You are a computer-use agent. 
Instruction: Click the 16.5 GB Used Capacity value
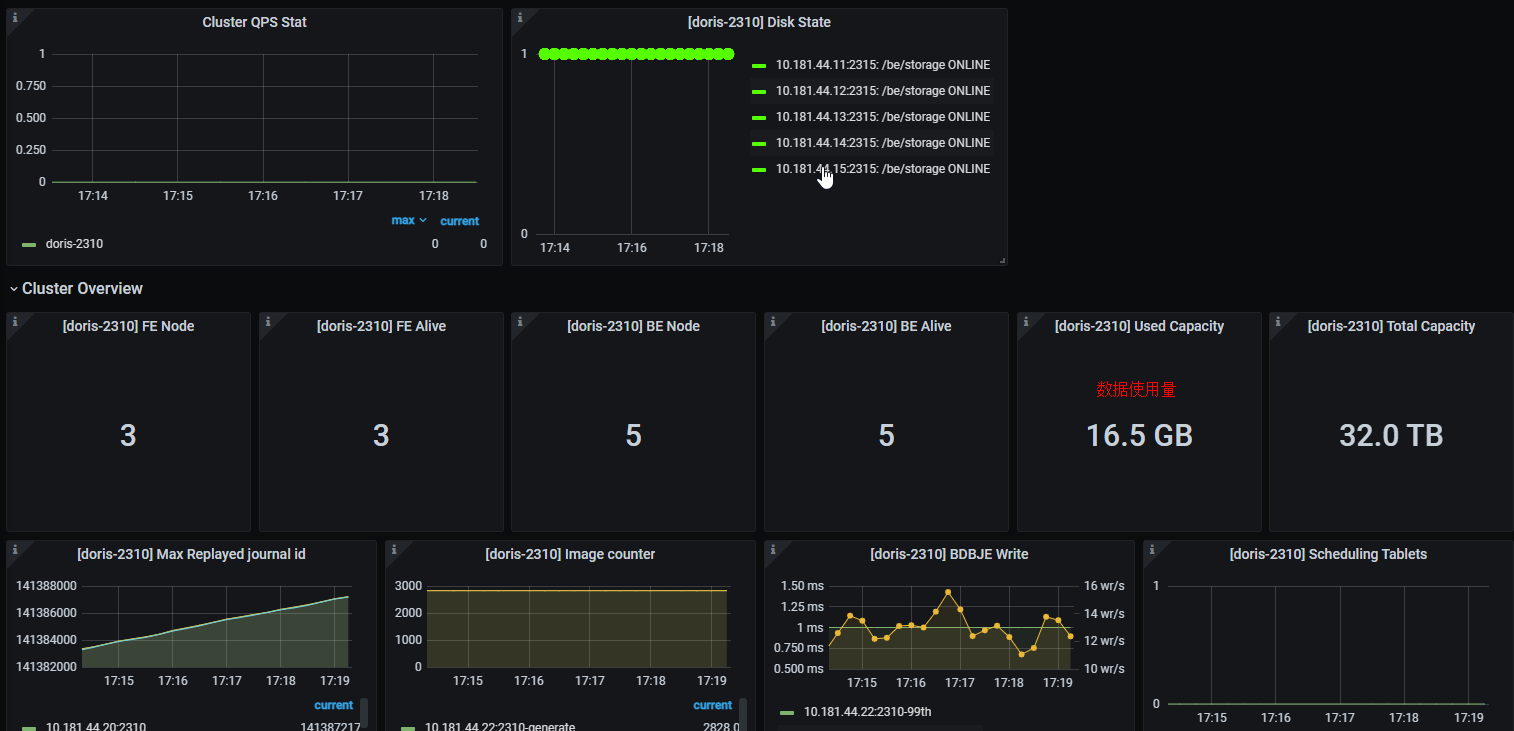tap(1139, 435)
